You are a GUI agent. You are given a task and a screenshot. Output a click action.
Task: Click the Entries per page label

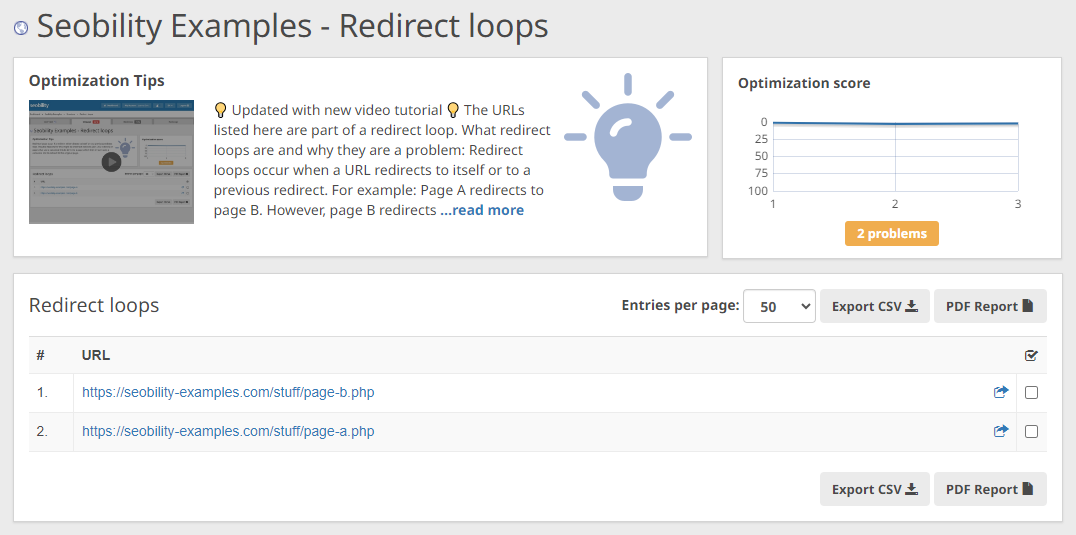[680, 305]
